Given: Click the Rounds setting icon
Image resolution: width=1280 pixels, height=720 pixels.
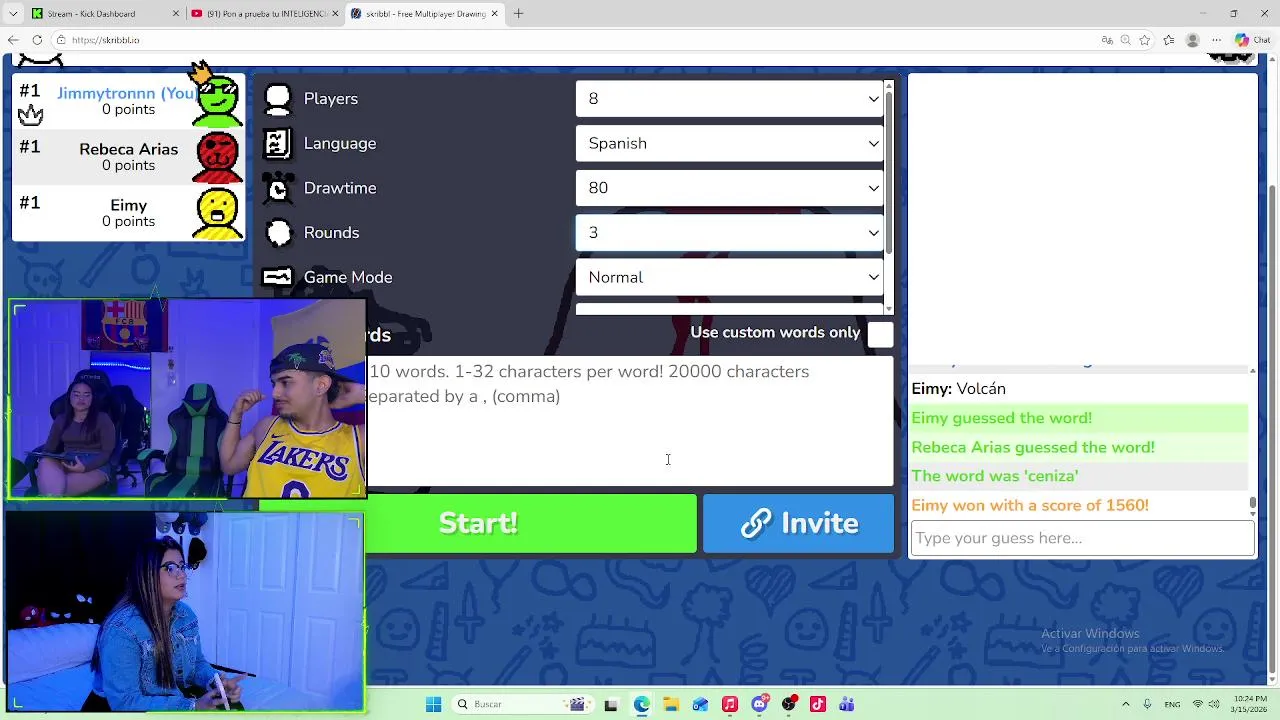Looking at the screenshot, I should pyautogui.click(x=277, y=233).
